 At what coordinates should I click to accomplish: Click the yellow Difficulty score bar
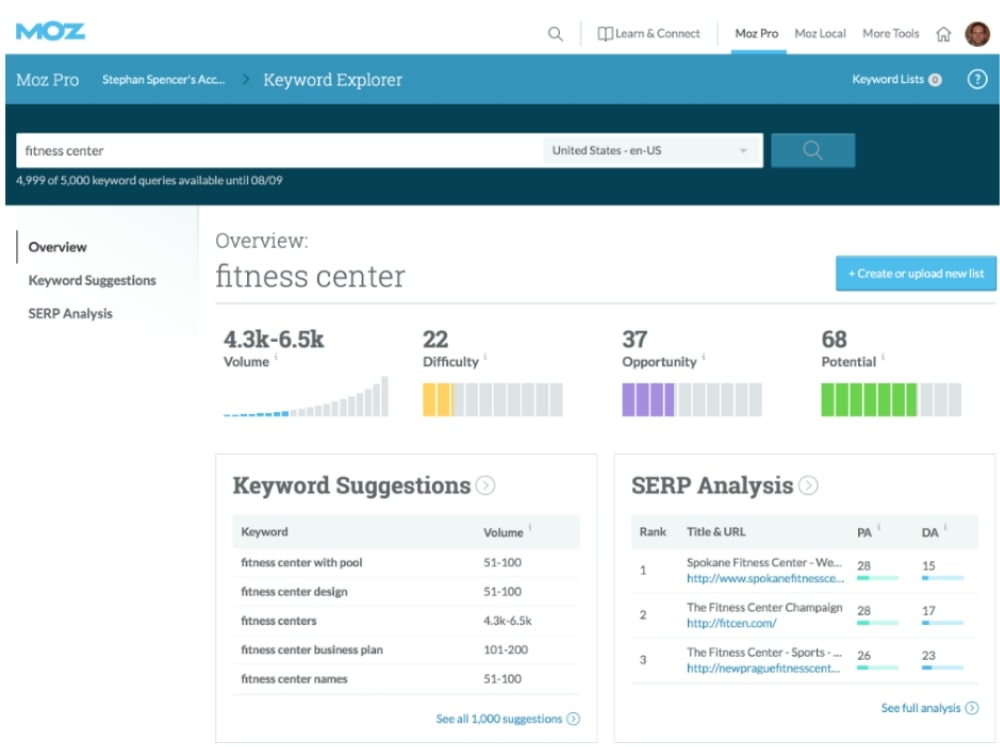click(492, 400)
